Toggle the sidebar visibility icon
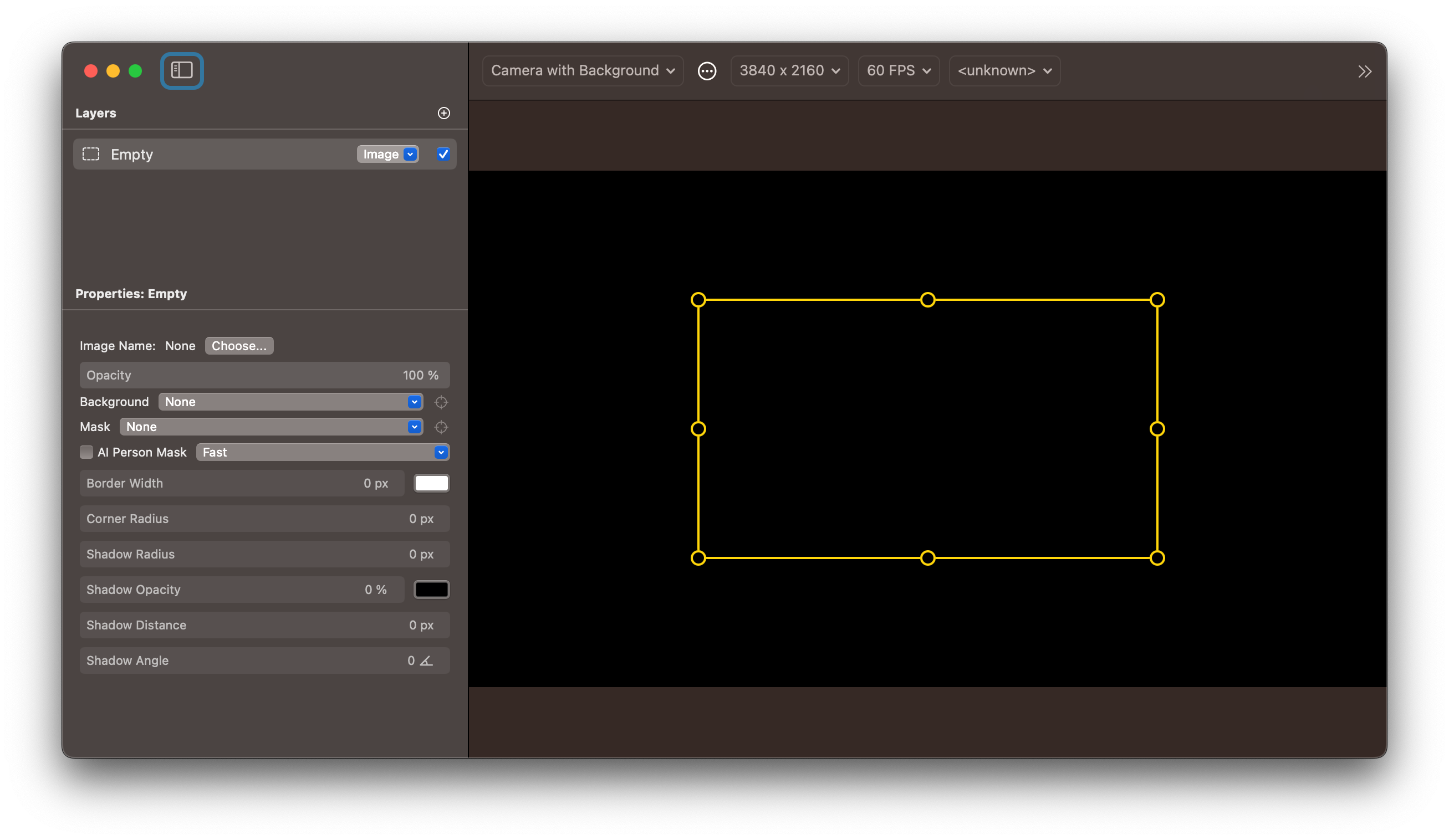1449x840 pixels. point(182,71)
